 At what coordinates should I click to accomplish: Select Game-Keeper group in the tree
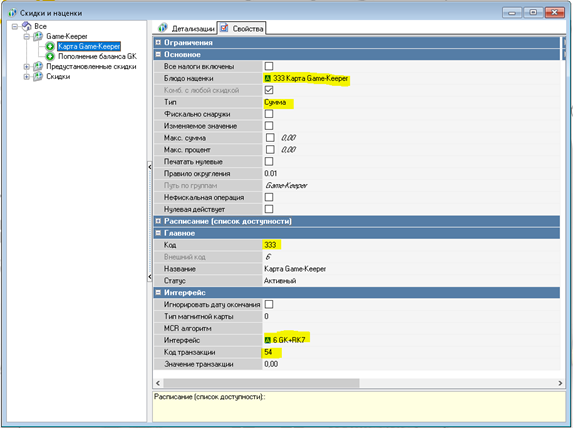pos(67,36)
